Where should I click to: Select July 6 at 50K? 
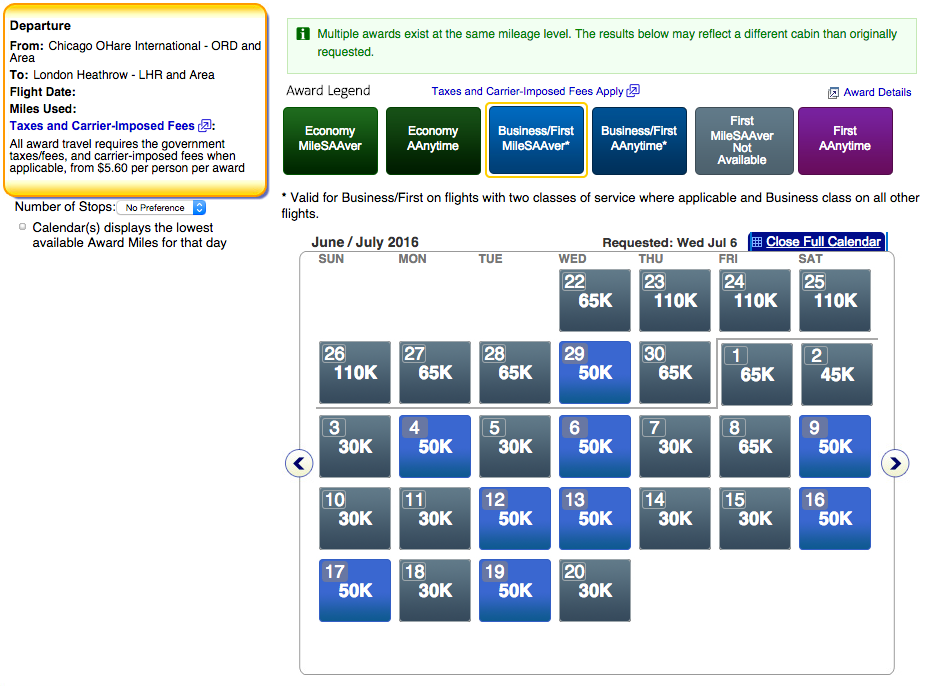click(595, 446)
